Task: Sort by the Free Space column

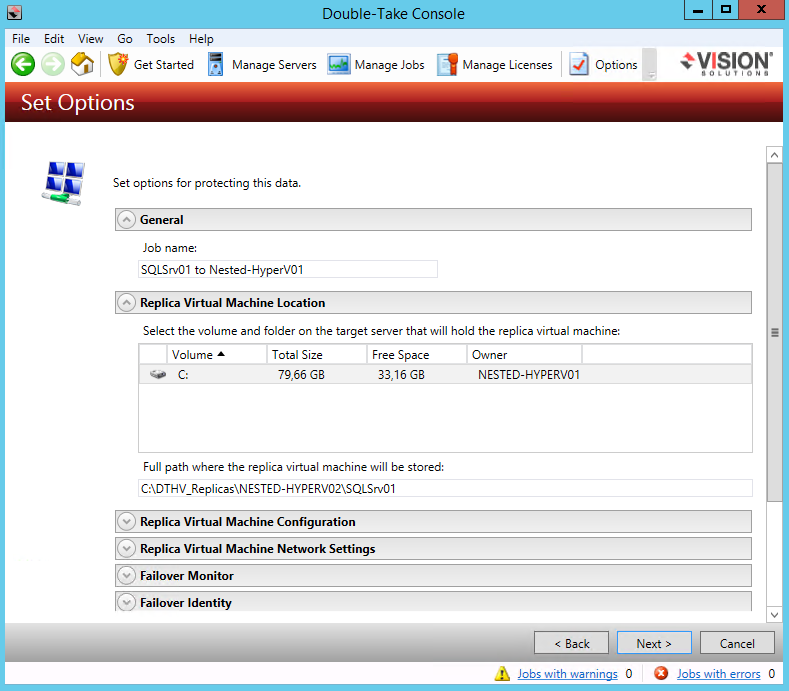Action: tap(417, 354)
